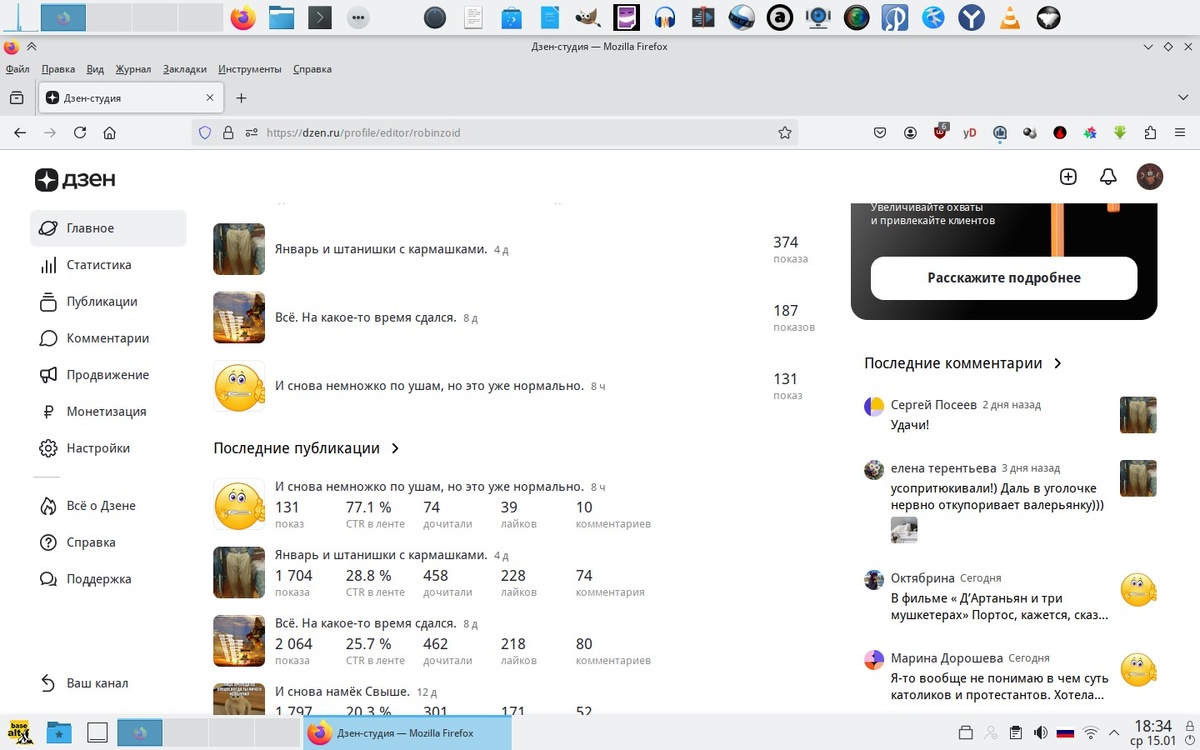The image size is (1200, 750).
Task: Open Правка menu
Action: coord(58,69)
